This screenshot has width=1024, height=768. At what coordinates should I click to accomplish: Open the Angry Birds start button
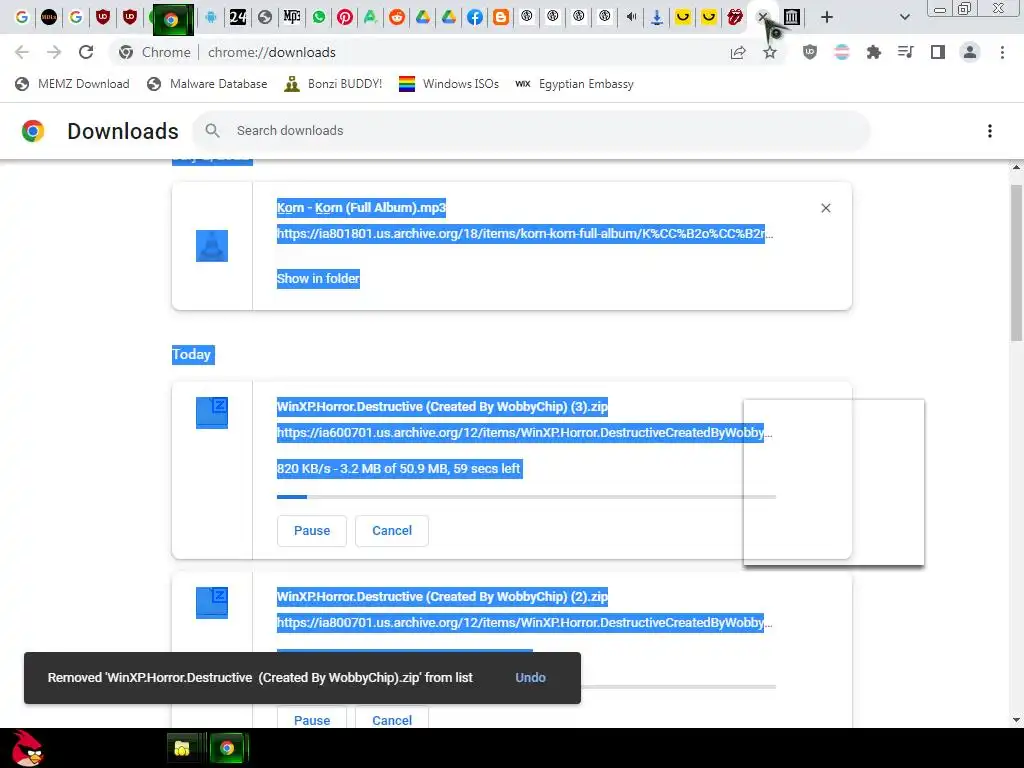(28, 748)
